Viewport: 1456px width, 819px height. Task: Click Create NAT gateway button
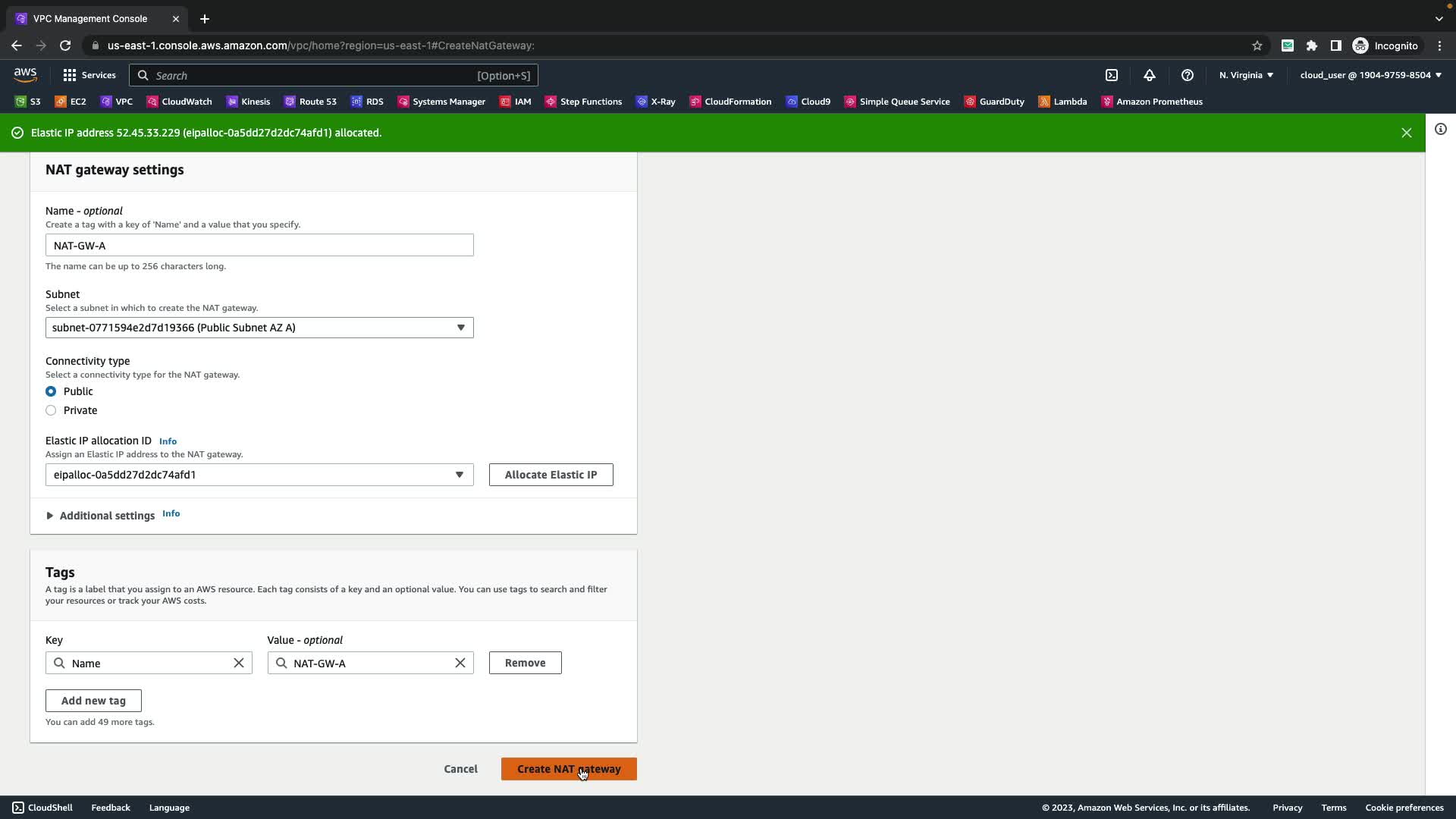569,769
